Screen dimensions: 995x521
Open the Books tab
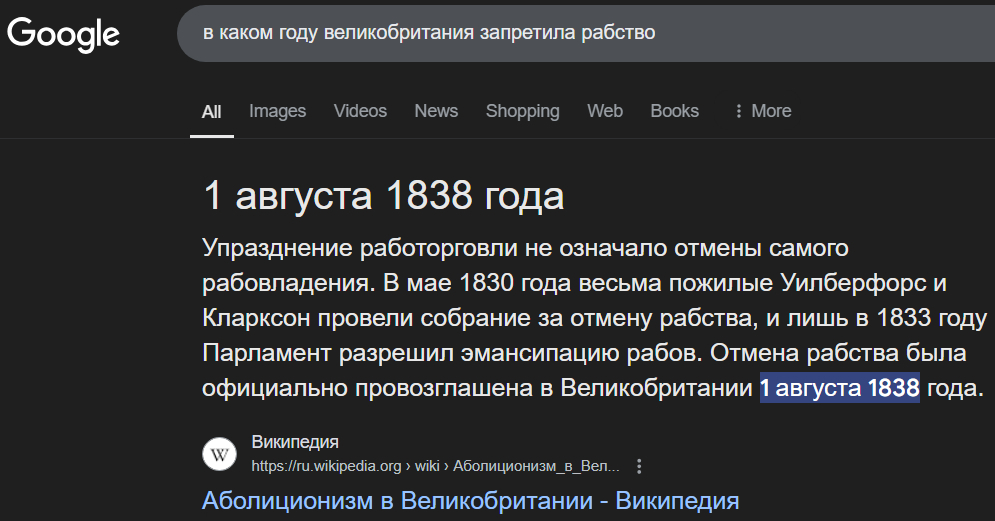[675, 111]
